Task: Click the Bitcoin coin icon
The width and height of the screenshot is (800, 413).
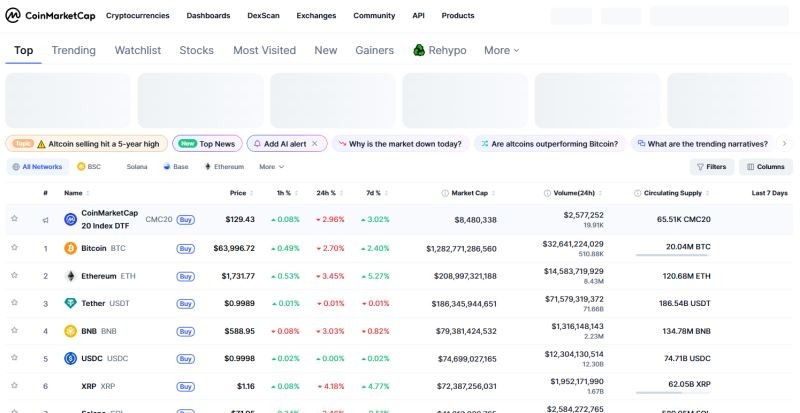Action: point(70,249)
